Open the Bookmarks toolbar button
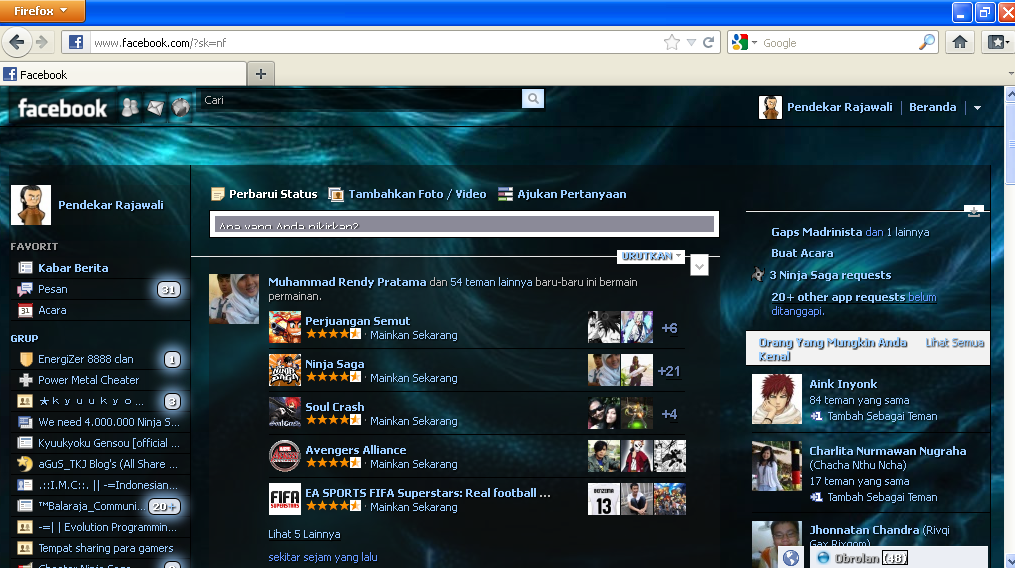The height and width of the screenshot is (568, 1015). (998, 43)
